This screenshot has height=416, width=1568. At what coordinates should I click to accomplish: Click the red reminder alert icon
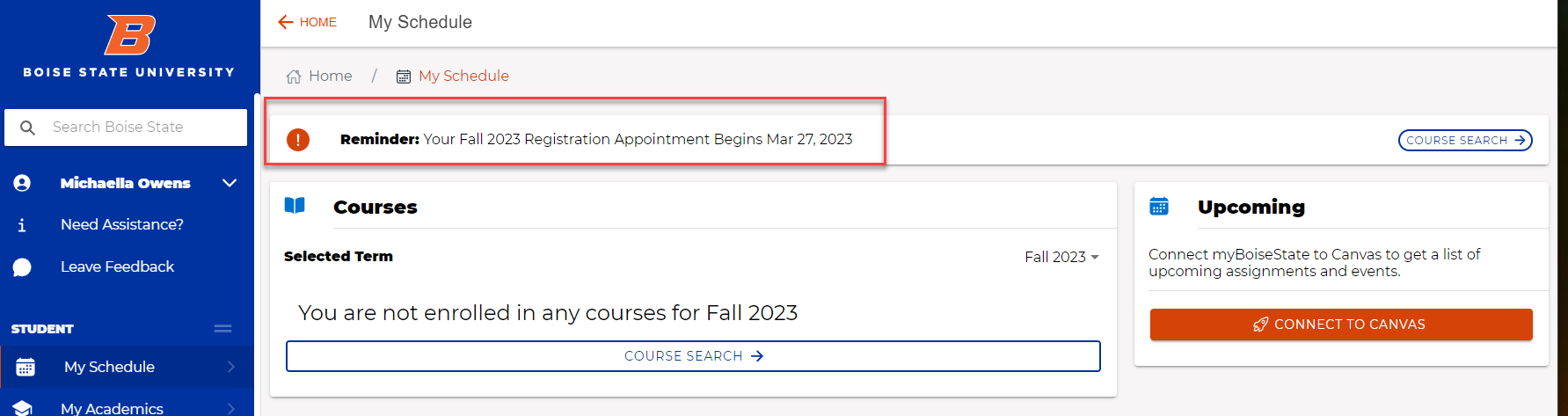tap(298, 140)
